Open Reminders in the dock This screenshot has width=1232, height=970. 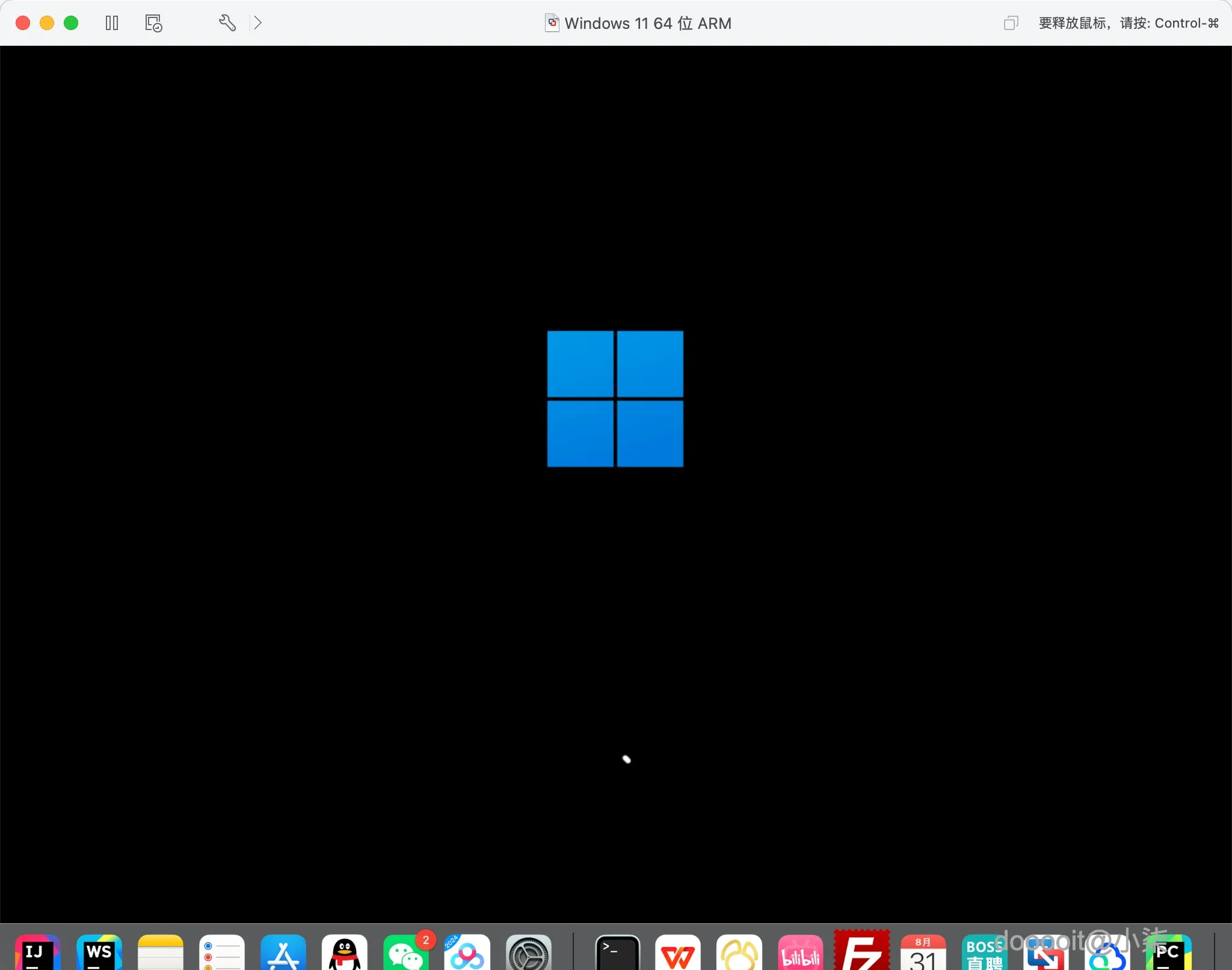pos(222,953)
